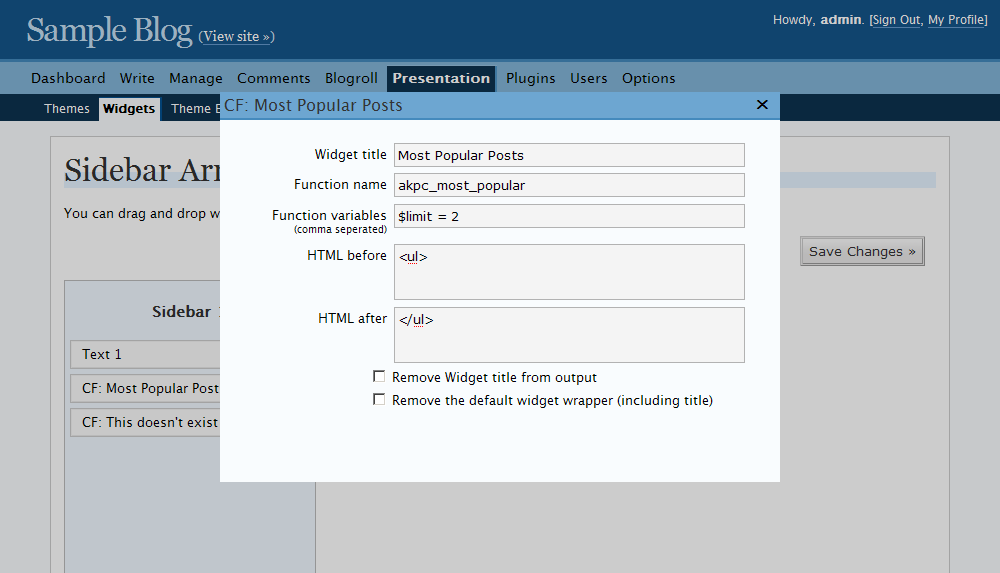The width and height of the screenshot is (1000, 573).
Task: Navigate to Comments
Action: point(273,78)
